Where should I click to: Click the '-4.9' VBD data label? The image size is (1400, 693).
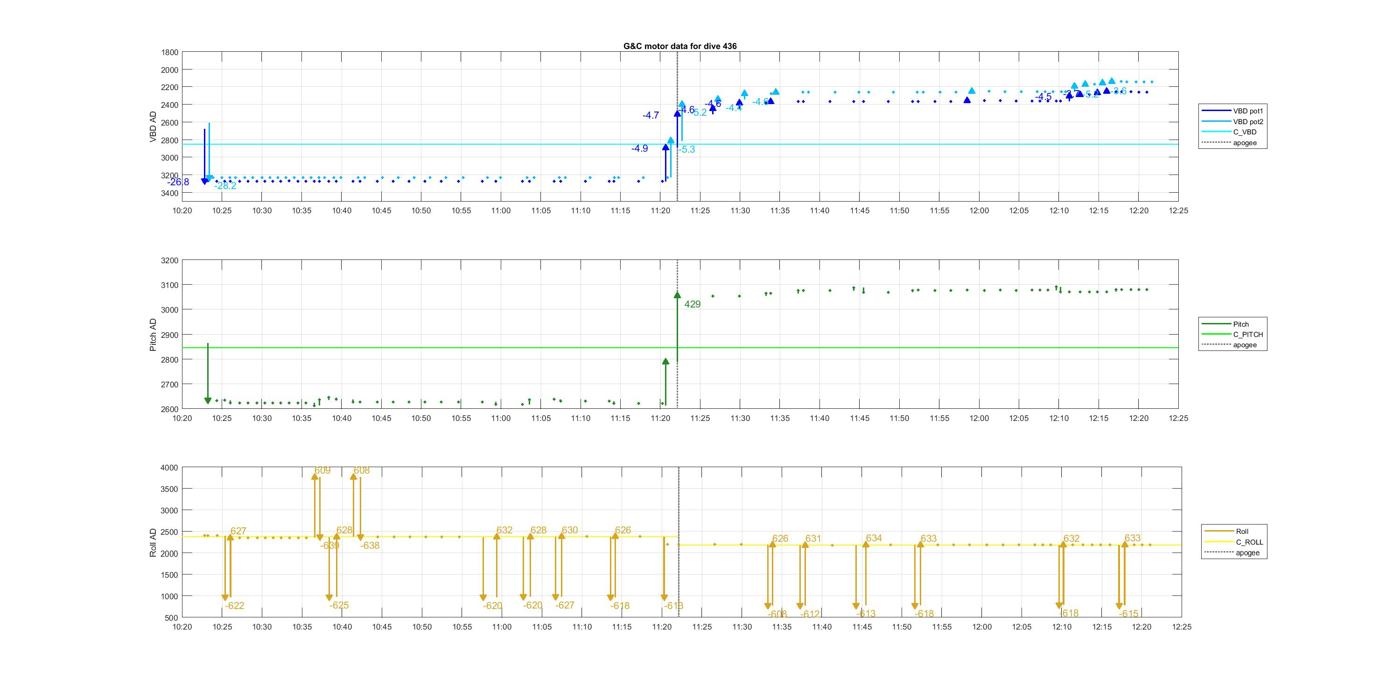click(639, 148)
